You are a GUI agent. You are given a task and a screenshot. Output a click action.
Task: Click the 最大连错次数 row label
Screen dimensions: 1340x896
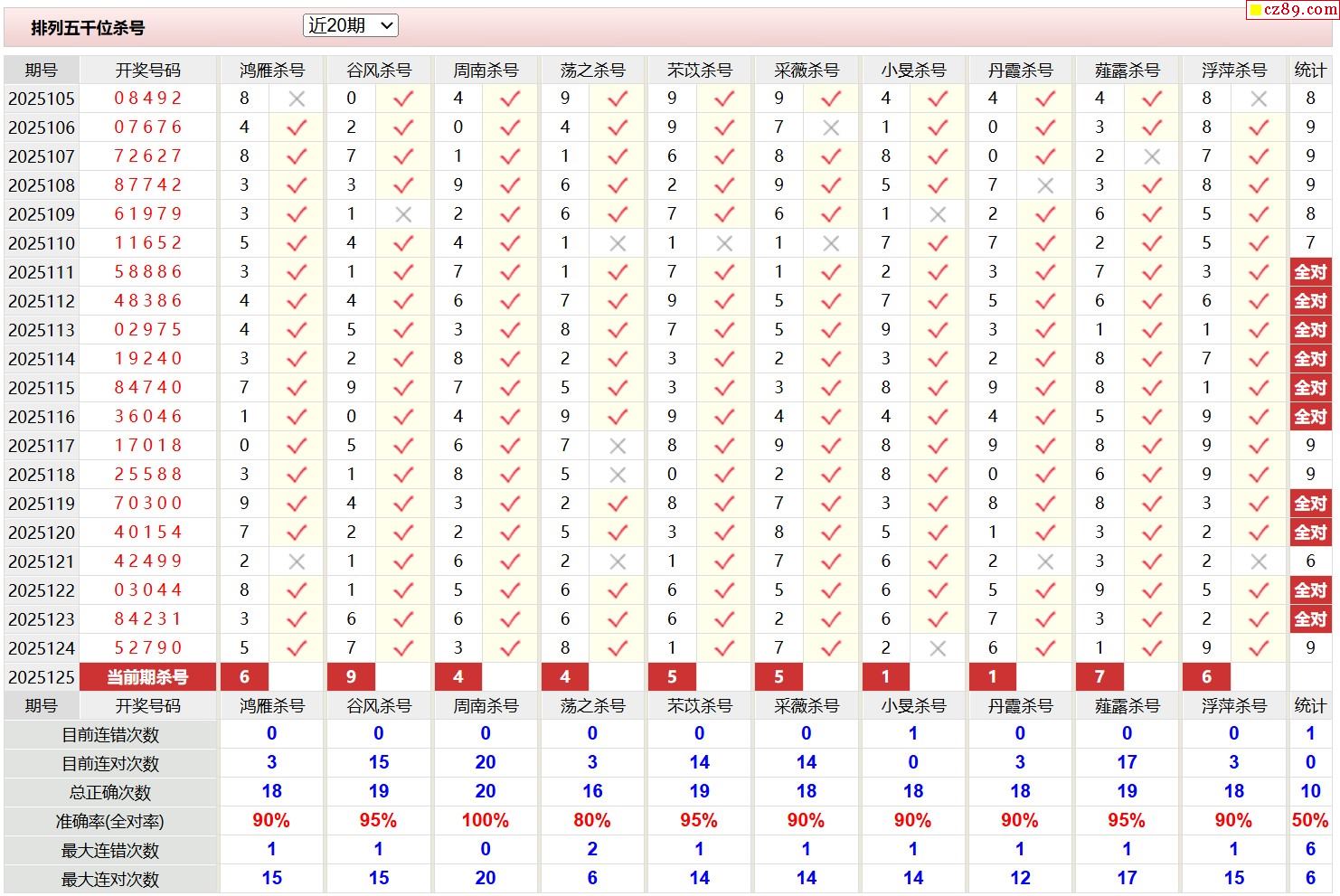coord(110,851)
